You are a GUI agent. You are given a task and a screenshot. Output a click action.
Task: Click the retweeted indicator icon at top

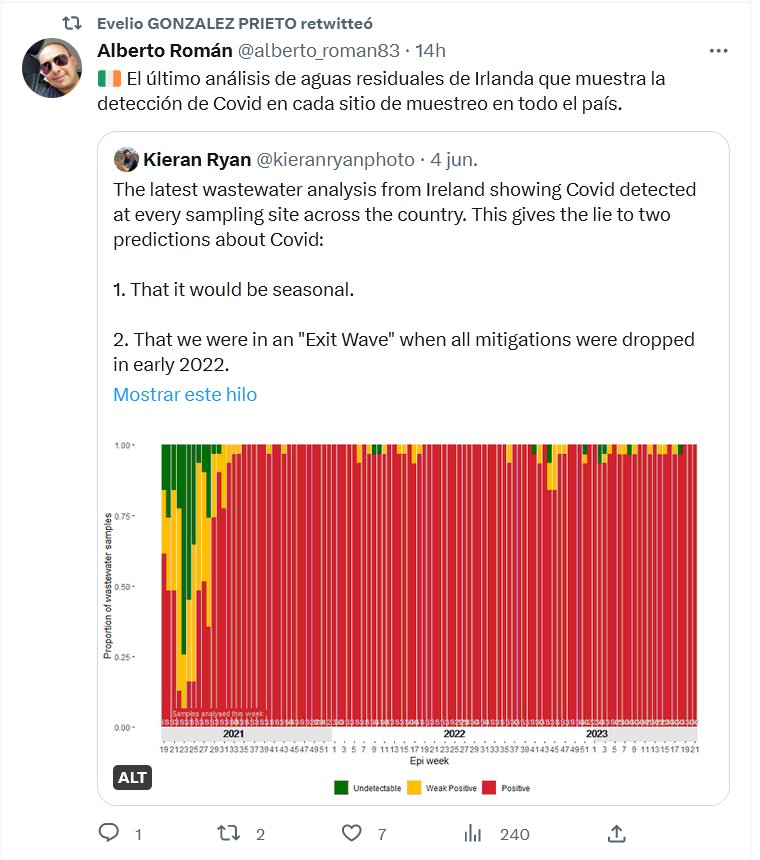tap(72, 21)
